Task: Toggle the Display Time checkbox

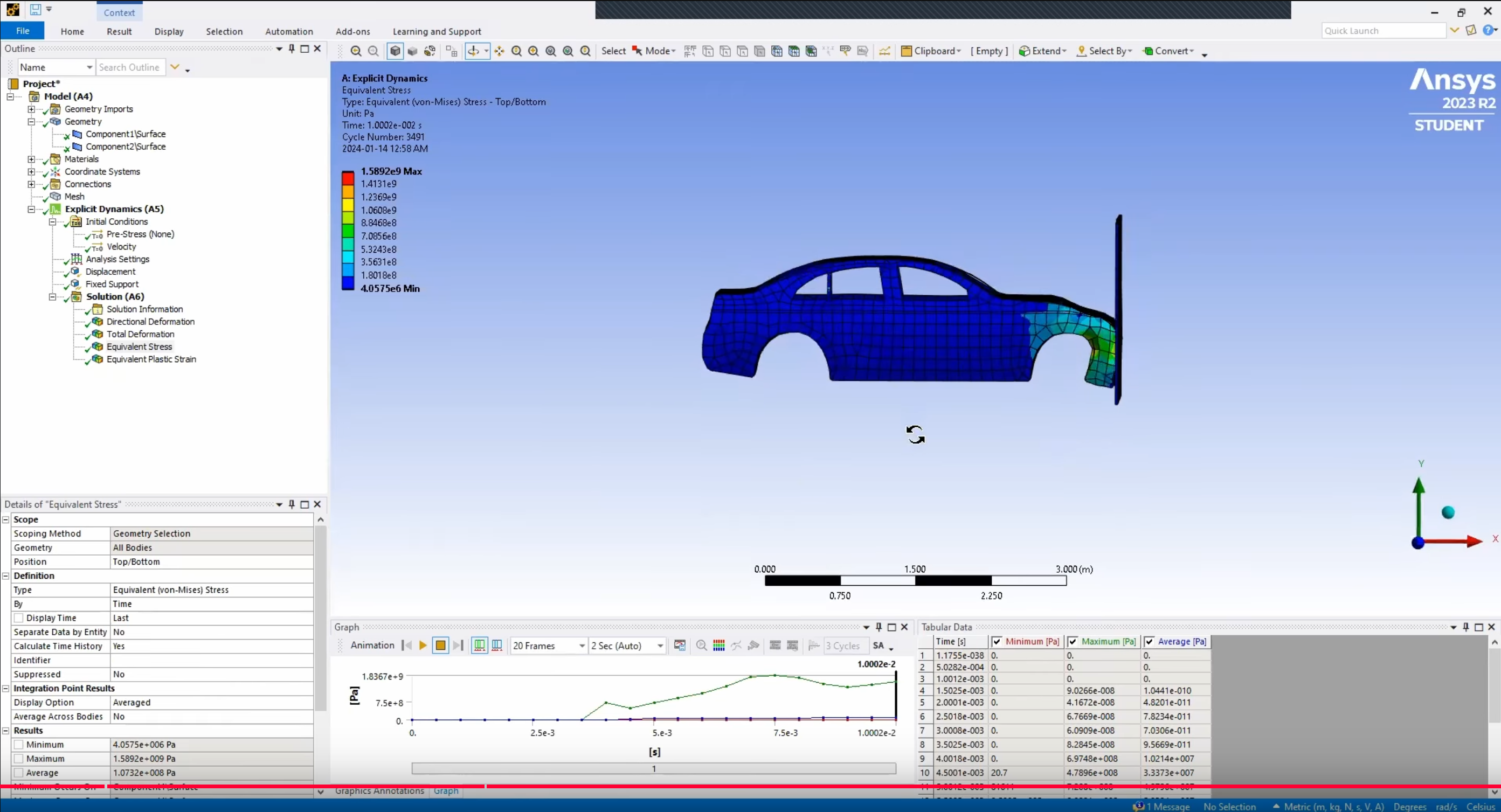Action: click(19, 618)
